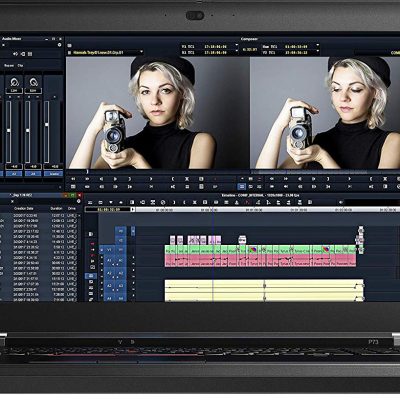Expand the record monitor top timecode dropdown arrow

tap(317, 45)
